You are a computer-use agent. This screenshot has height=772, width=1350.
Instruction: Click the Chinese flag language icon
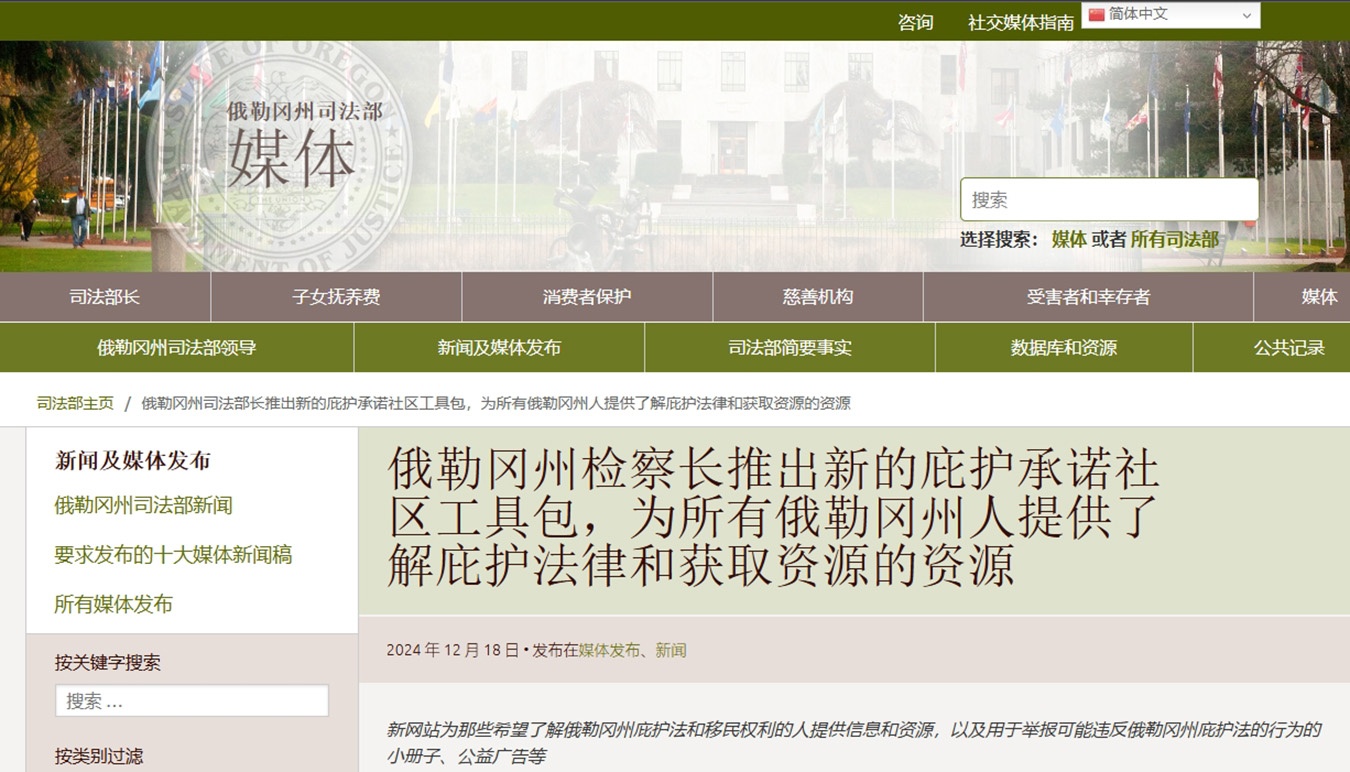[x=1096, y=14]
